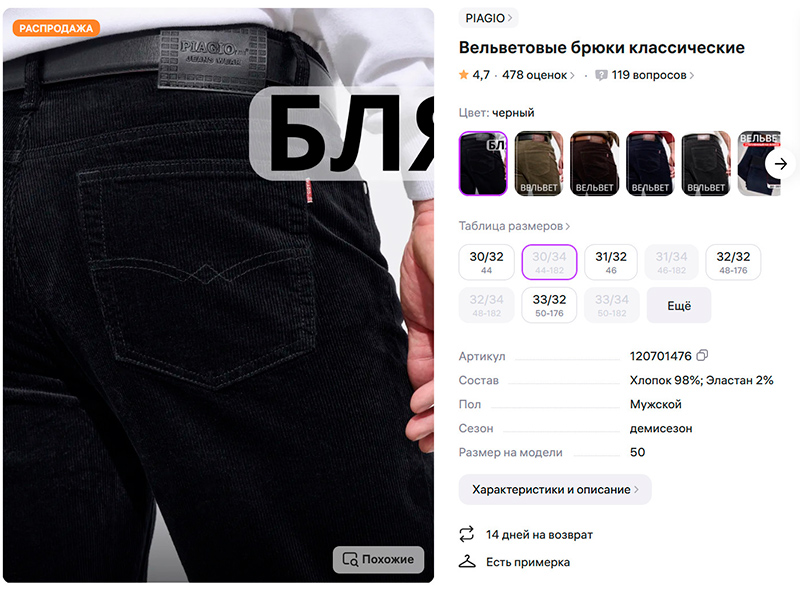Viewport: 800px width, 589px height.
Task: Select the dark blue color swatch
Action: tap(650, 163)
